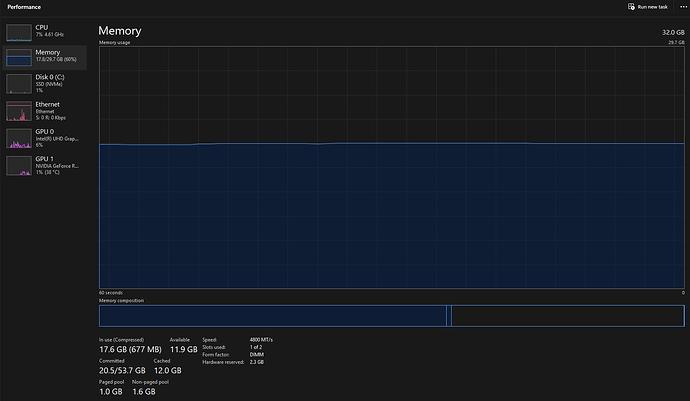Image resolution: width=690 pixels, height=401 pixels.
Task: Click the Hardware reserved label
Action: 223,362
